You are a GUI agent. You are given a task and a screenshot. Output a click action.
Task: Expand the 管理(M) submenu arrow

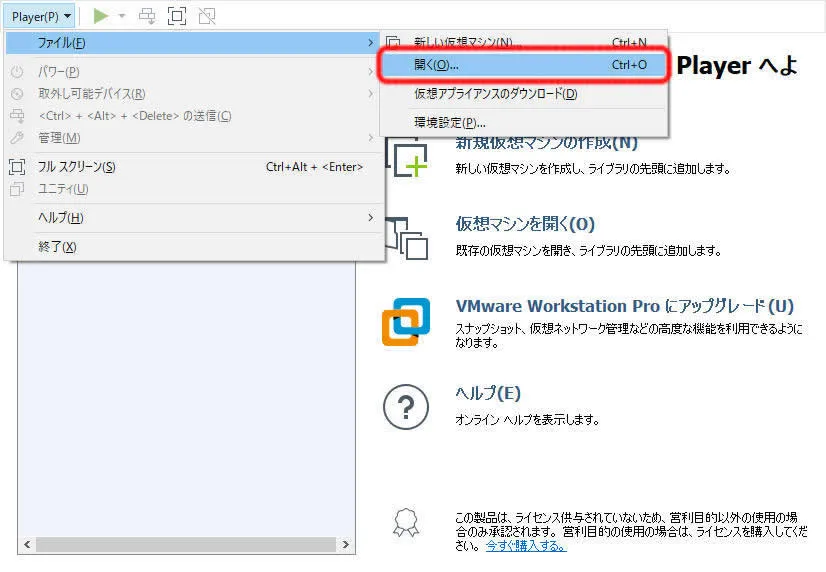[x=370, y=138]
